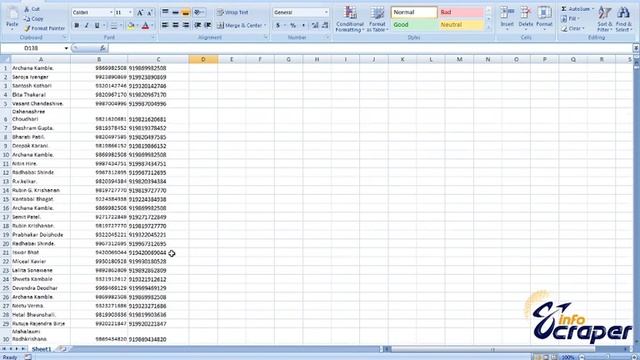The height and width of the screenshot is (360, 640).
Task: Apply Percent Style number format
Action: (x=293, y=25)
